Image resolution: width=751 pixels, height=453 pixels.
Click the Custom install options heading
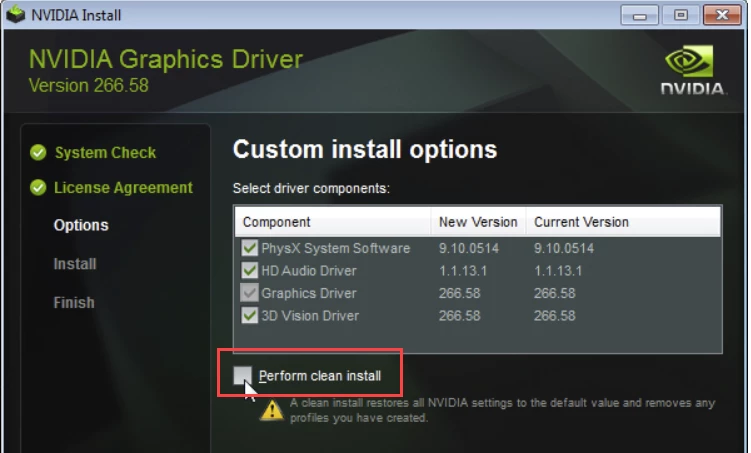point(365,149)
